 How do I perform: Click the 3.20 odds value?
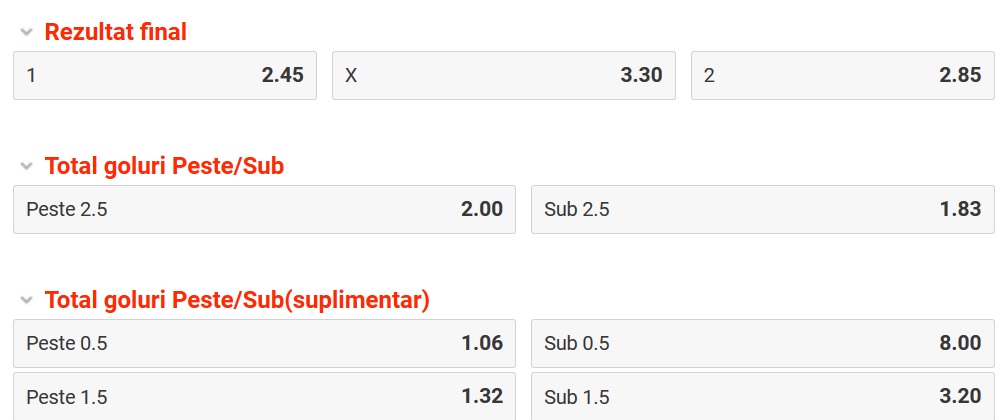point(960,396)
